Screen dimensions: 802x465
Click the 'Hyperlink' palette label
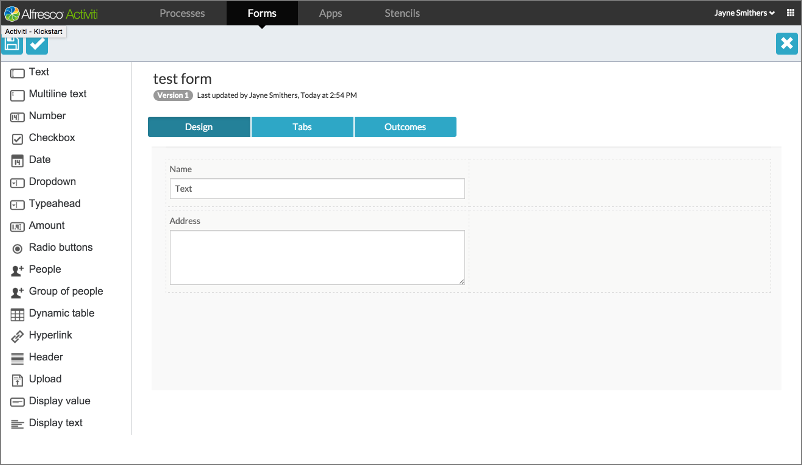pyautogui.click(x=51, y=335)
